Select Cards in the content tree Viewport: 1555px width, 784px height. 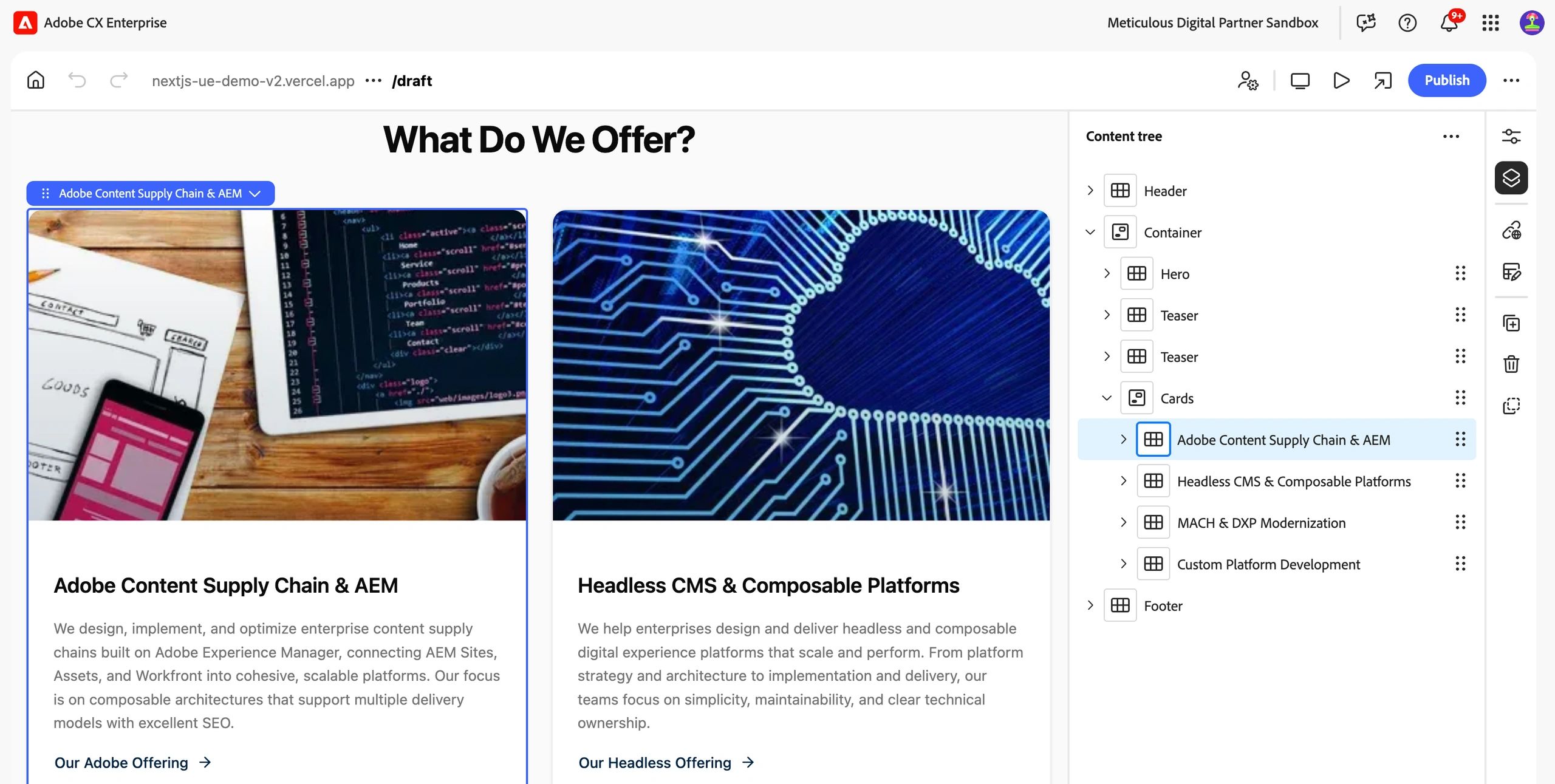[1277, 398]
